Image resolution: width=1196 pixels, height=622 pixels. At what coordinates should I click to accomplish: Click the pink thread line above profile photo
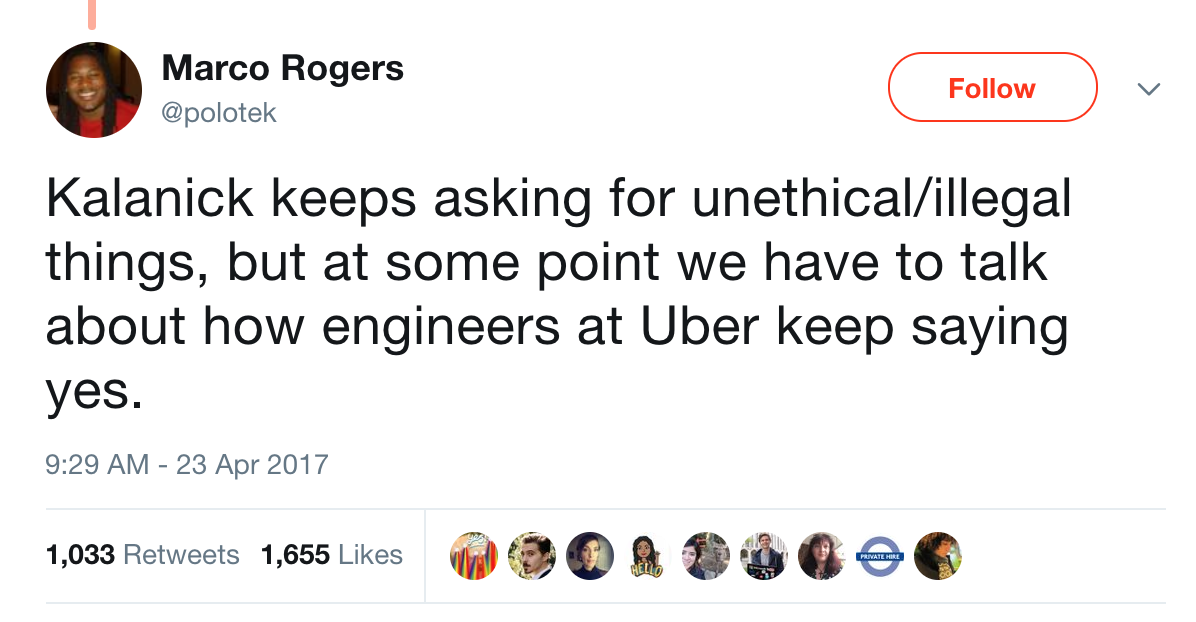[92, 12]
